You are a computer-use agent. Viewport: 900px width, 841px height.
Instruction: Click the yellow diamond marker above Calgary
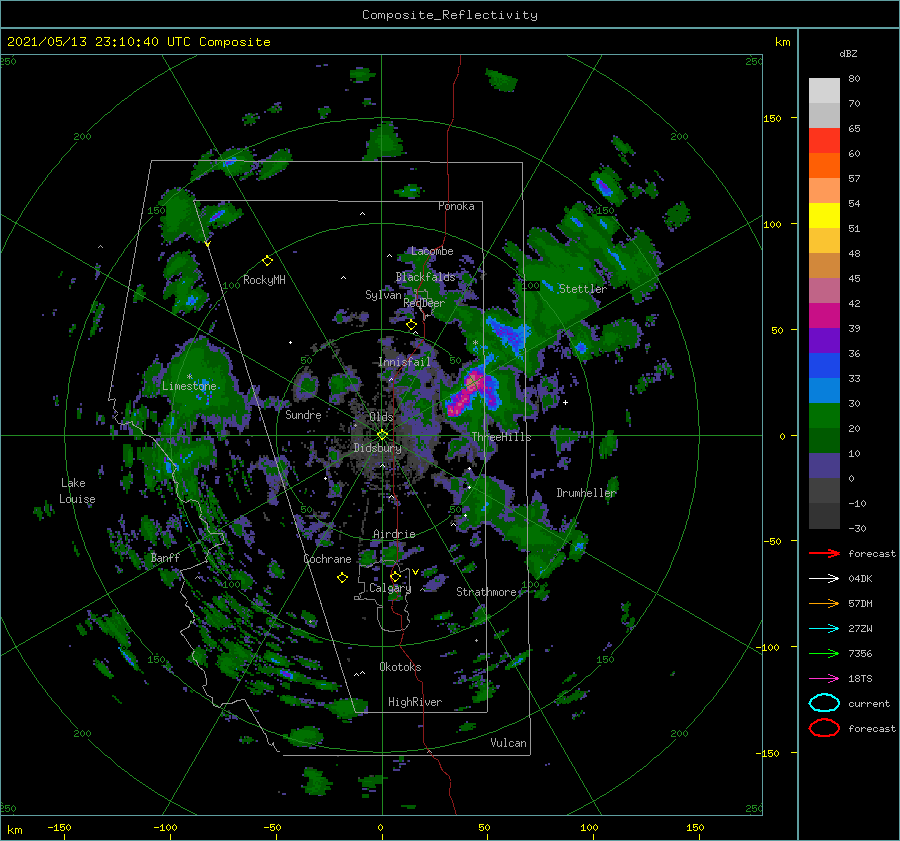(395, 576)
